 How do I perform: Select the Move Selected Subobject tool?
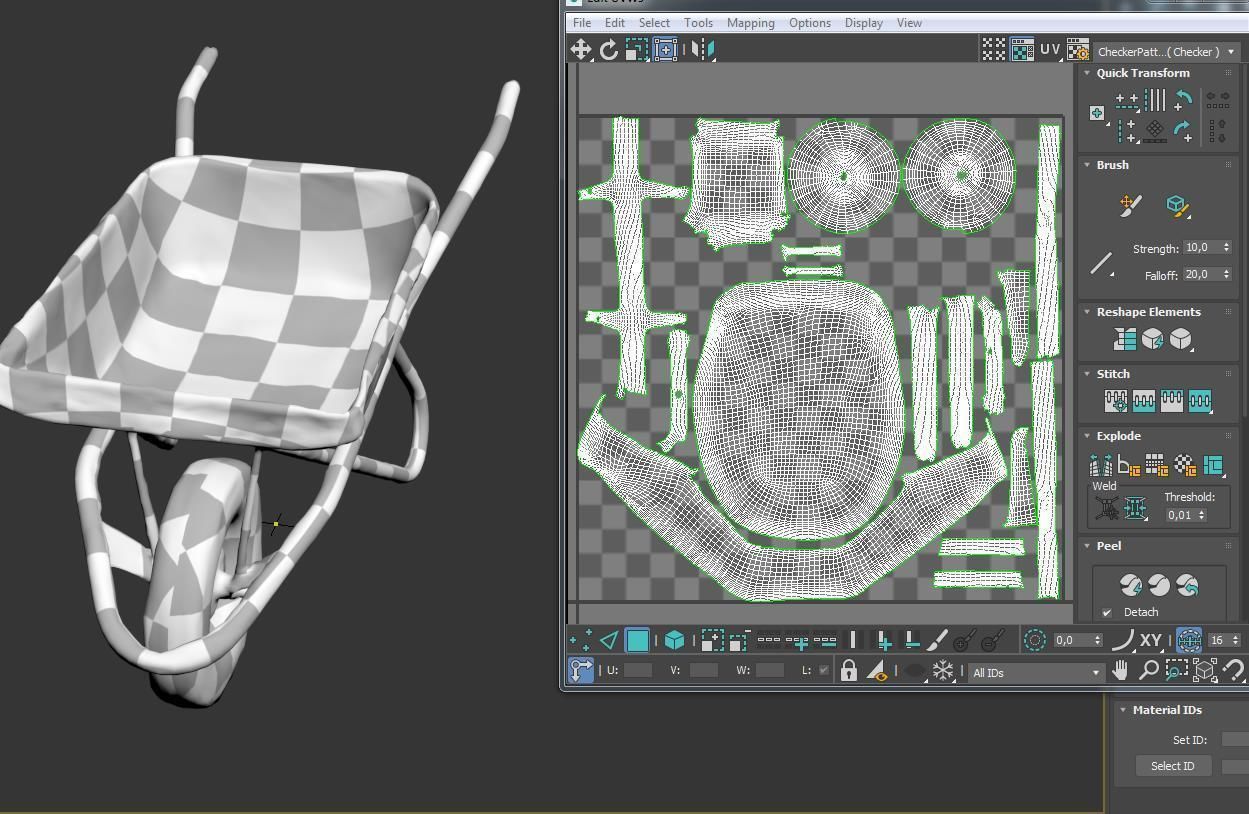tap(581, 49)
